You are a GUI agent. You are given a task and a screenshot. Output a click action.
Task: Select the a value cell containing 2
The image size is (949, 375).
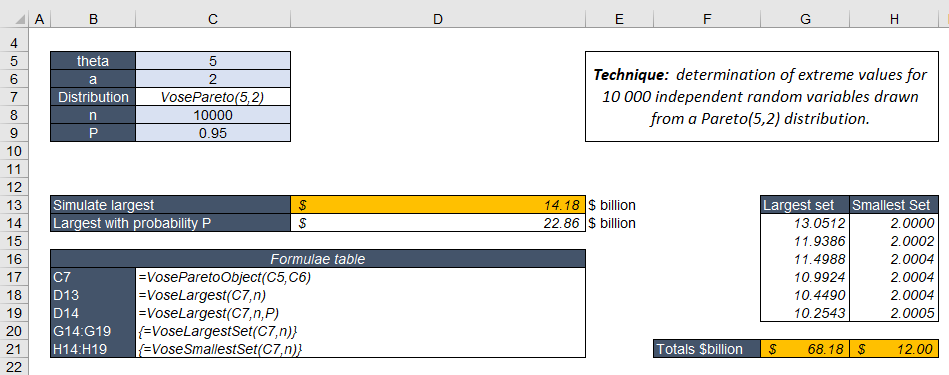click(213, 79)
